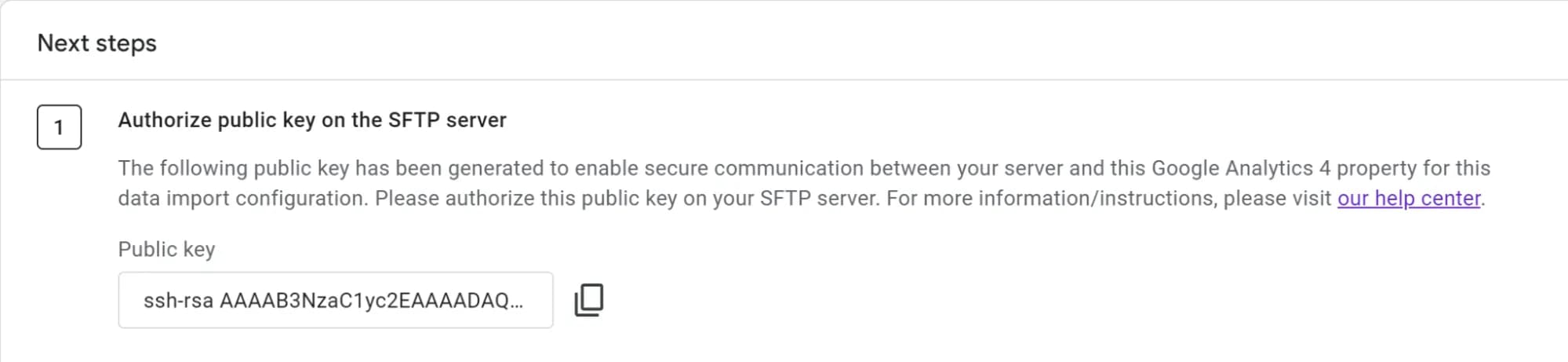Image resolution: width=1568 pixels, height=362 pixels.
Task: Click 'Please authorize this public key' sentence
Action: pyautogui.click(x=526, y=198)
